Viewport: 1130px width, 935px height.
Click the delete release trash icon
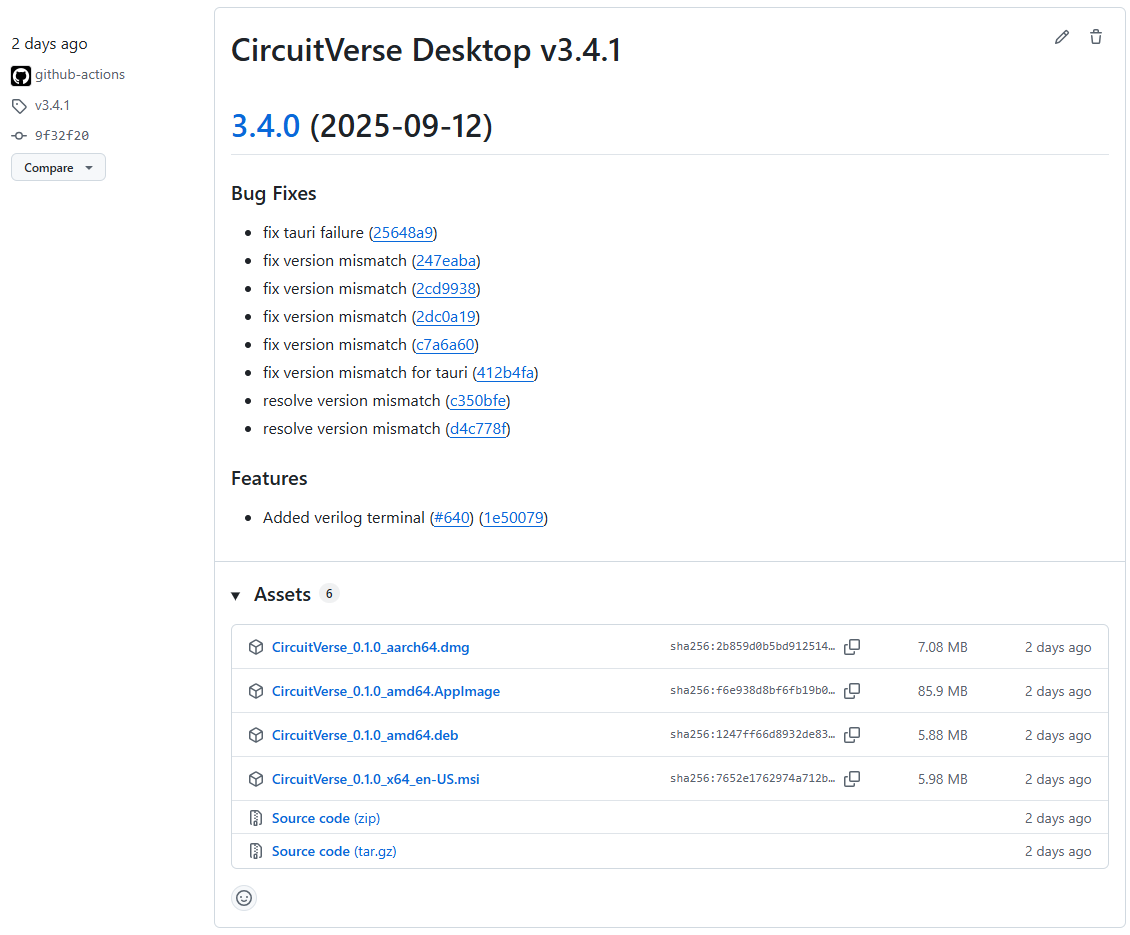[x=1096, y=37]
